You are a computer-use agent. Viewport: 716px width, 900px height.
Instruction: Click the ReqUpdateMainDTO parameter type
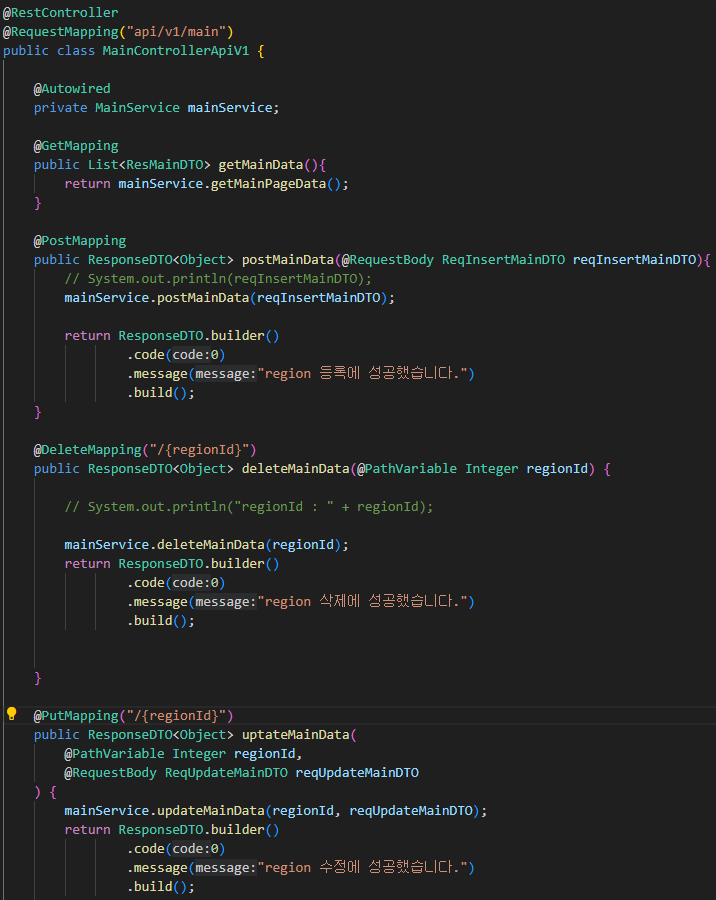[x=226, y=773]
